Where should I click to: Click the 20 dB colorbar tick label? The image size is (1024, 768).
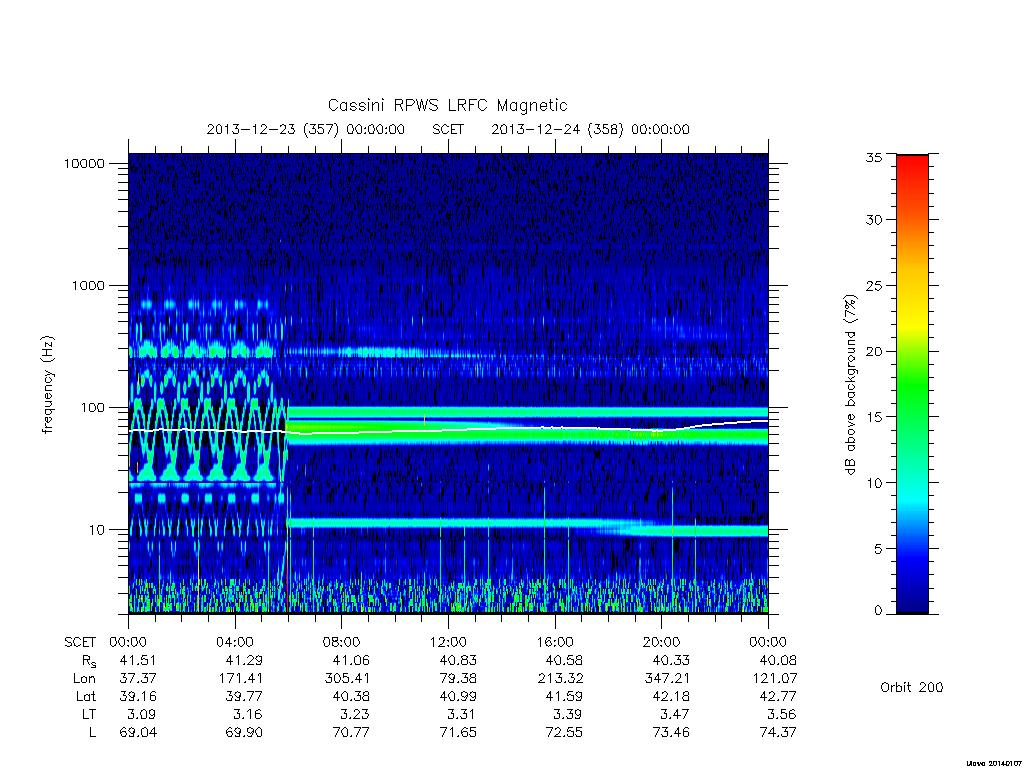pos(873,351)
